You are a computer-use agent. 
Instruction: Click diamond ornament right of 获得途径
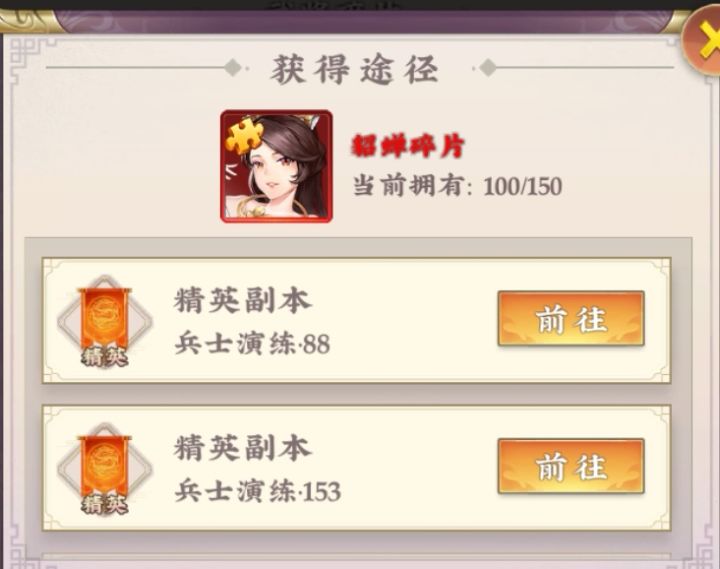point(487,68)
